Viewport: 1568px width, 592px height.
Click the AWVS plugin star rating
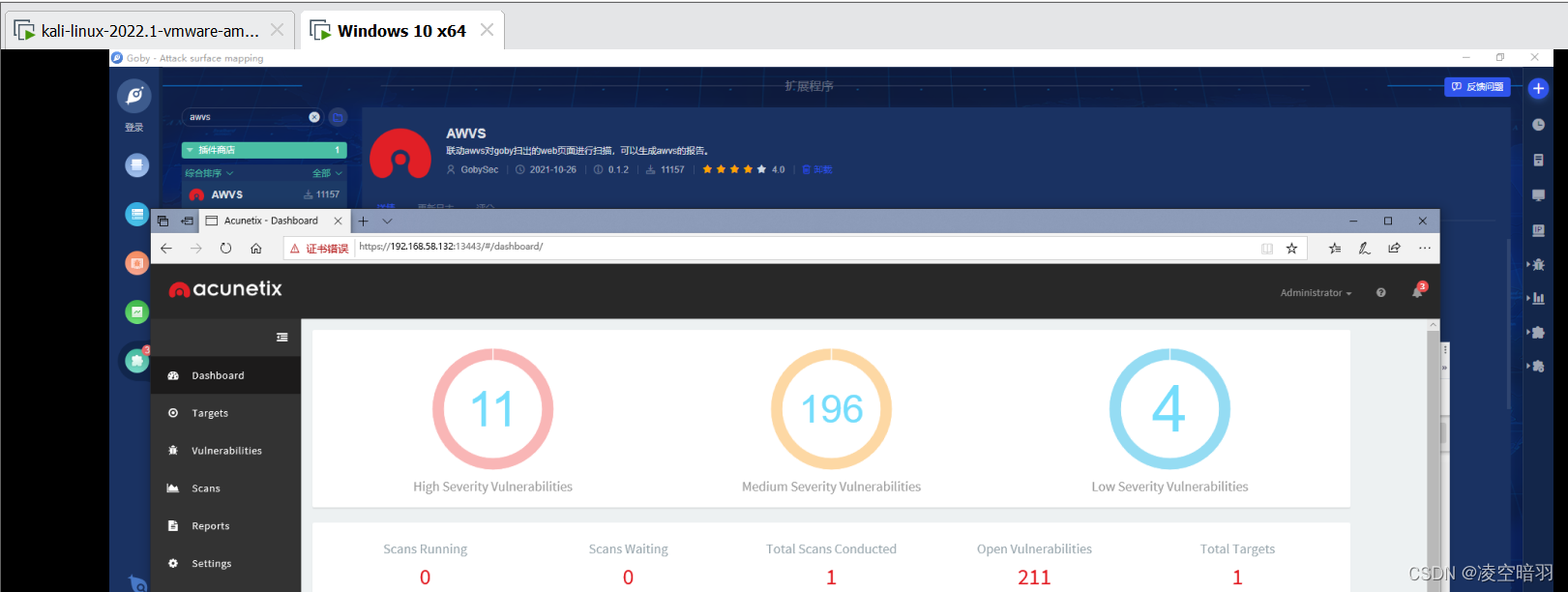[734, 169]
